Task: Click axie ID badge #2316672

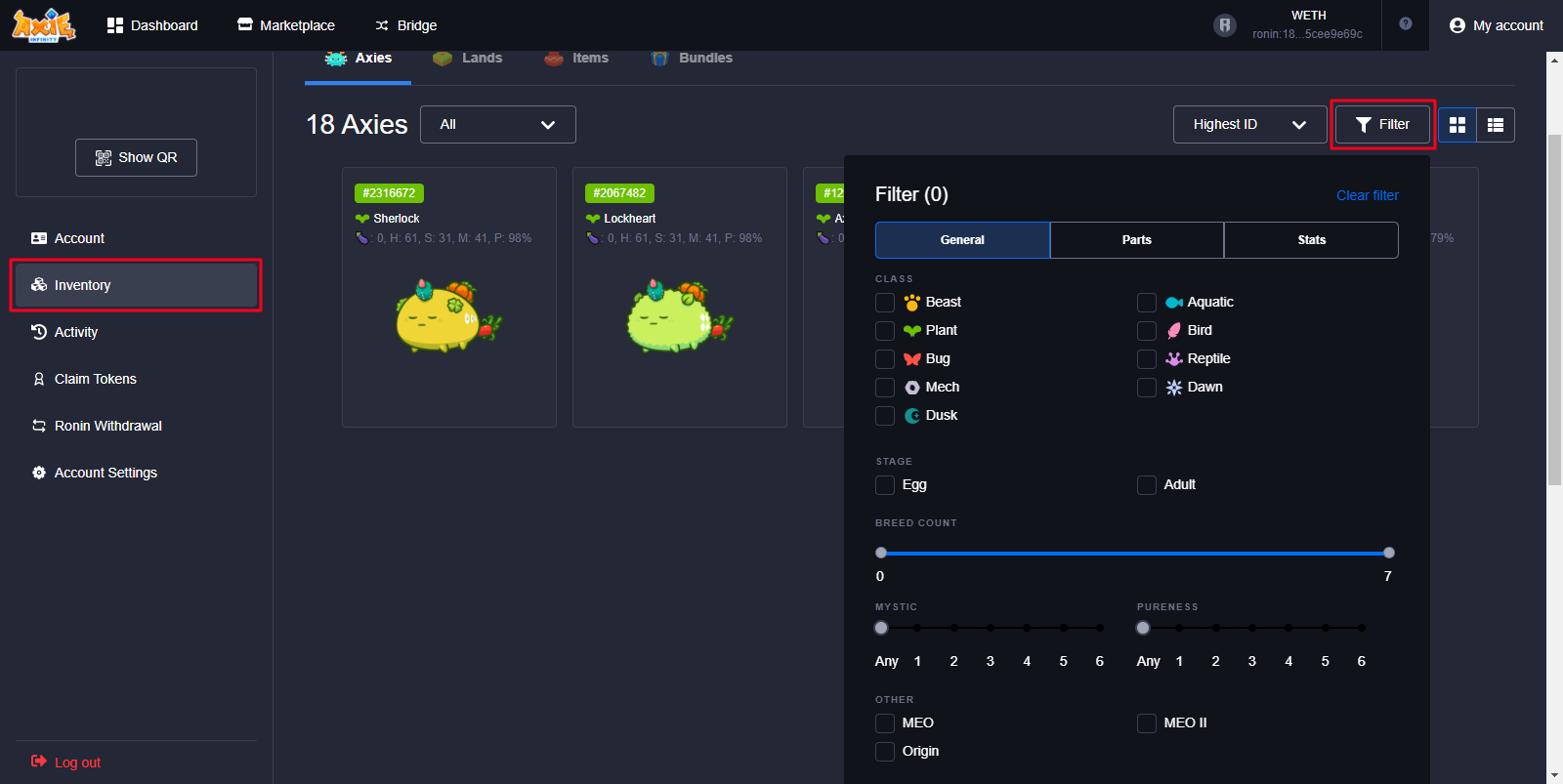Action: 389,193
